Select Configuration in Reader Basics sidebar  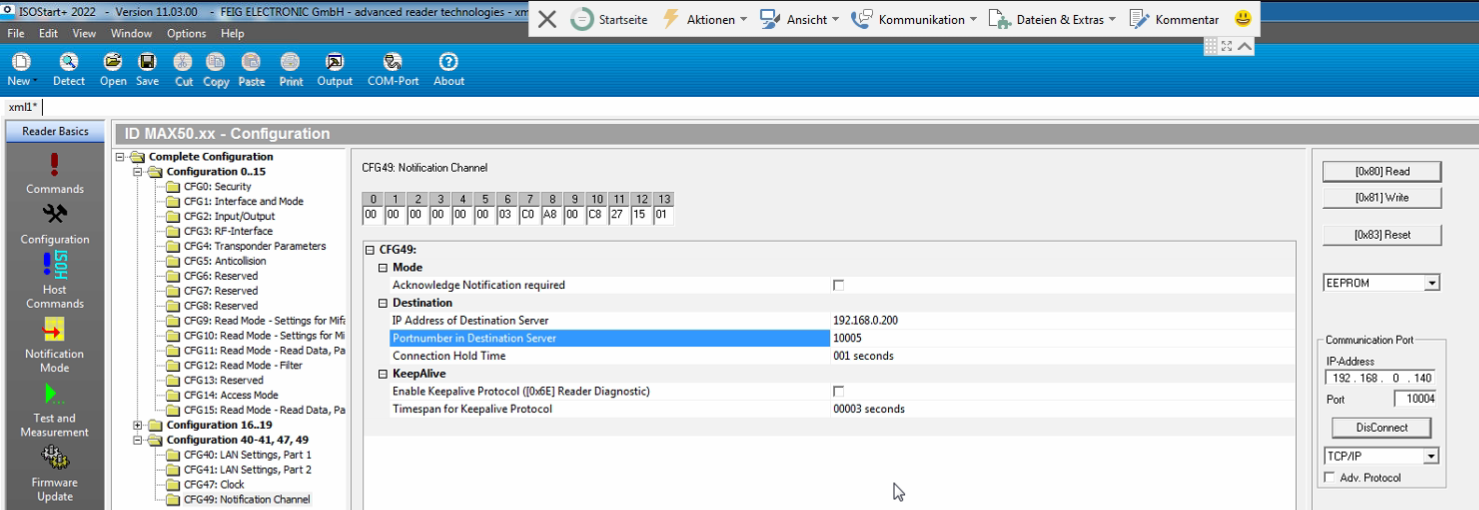55,224
